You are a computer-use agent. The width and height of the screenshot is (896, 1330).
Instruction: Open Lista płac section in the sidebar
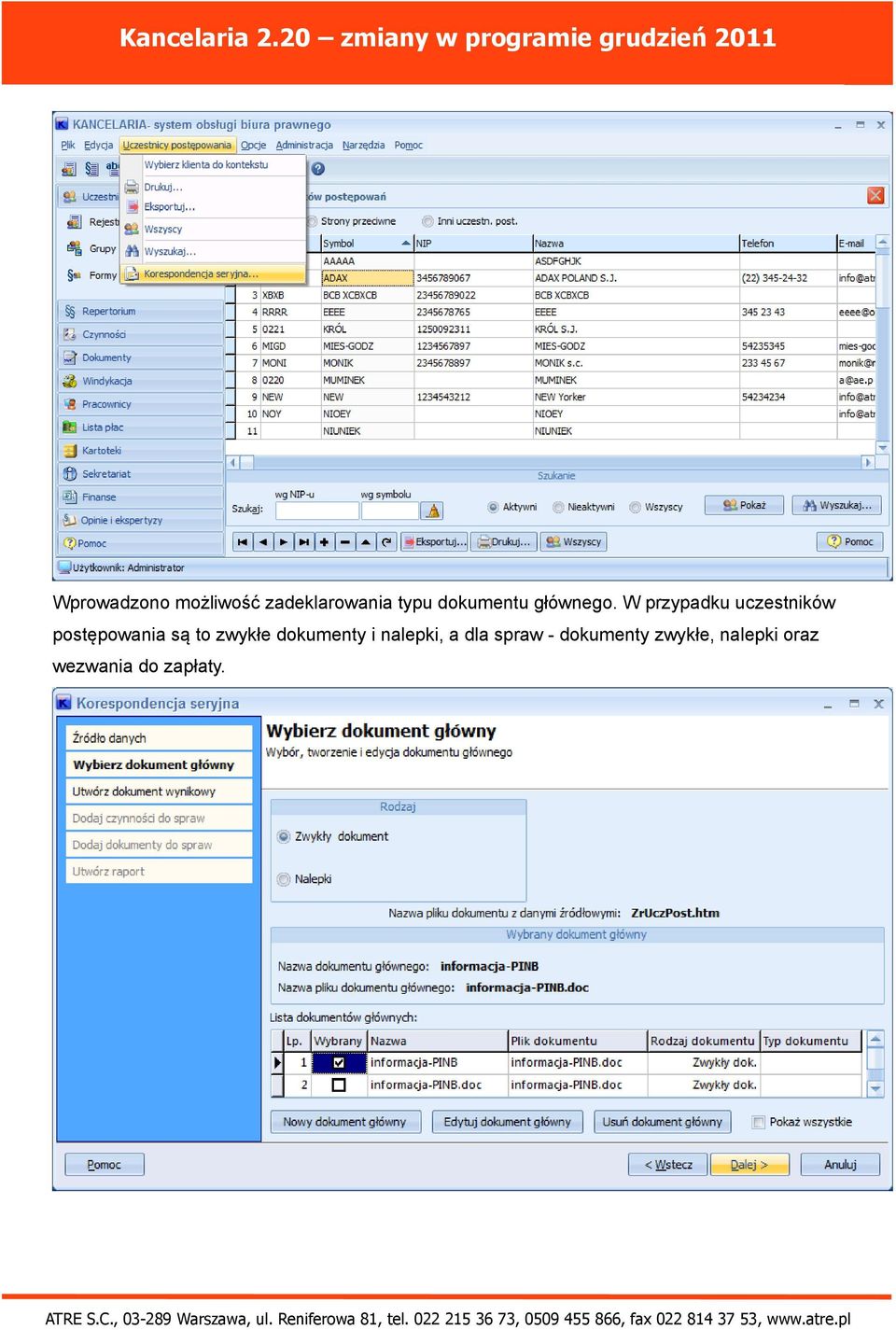[141, 427]
